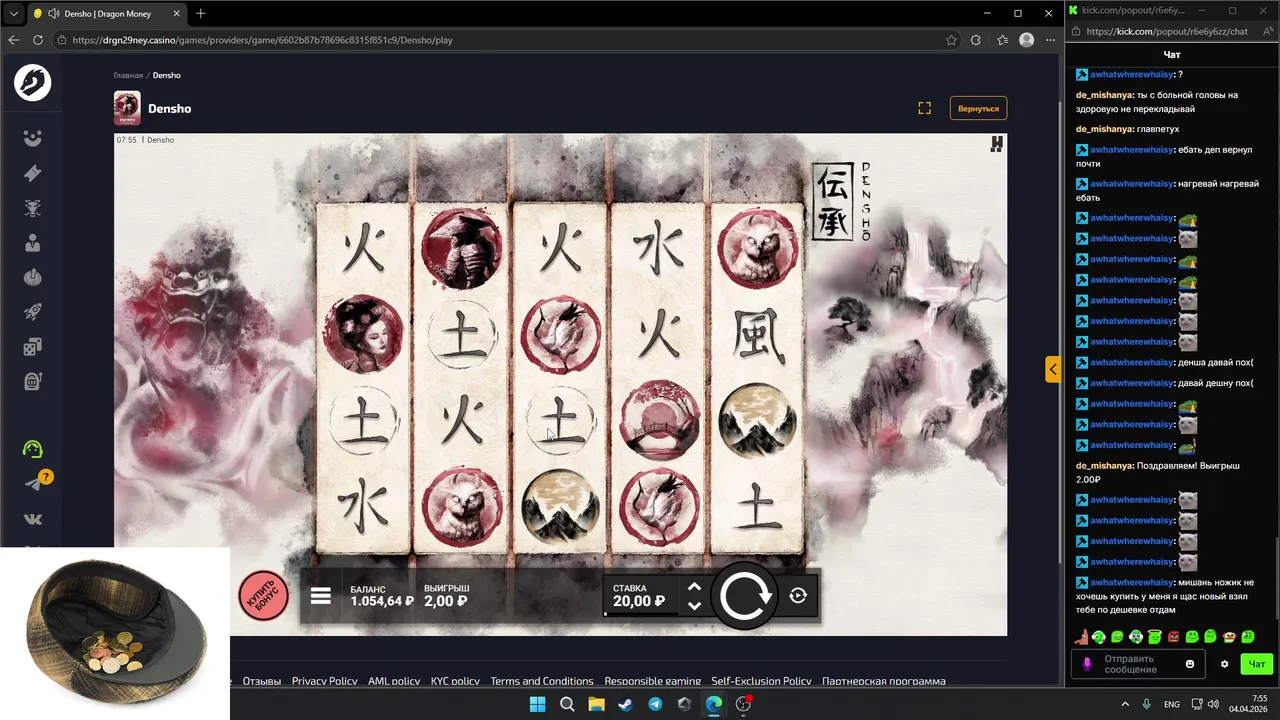Open Telegram from the taskbar
1280x720 pixels.
click(x=655, y=704)
